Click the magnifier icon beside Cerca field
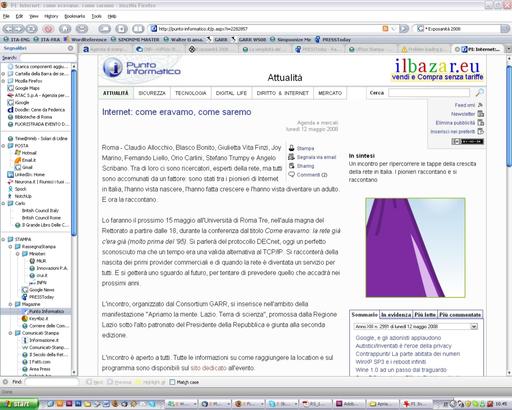 click(479, 93)
